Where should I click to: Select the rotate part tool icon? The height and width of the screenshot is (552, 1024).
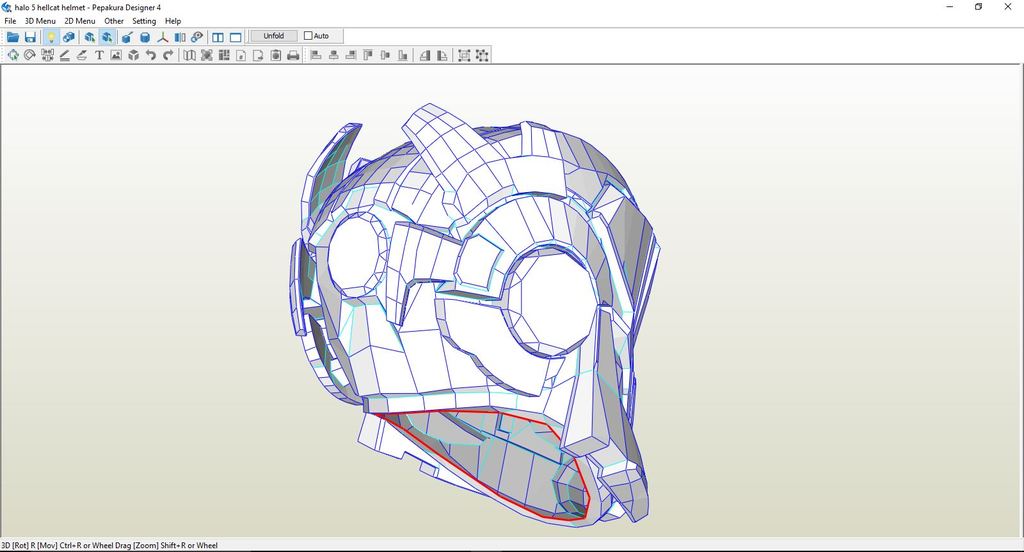click(x=29, y=56)
